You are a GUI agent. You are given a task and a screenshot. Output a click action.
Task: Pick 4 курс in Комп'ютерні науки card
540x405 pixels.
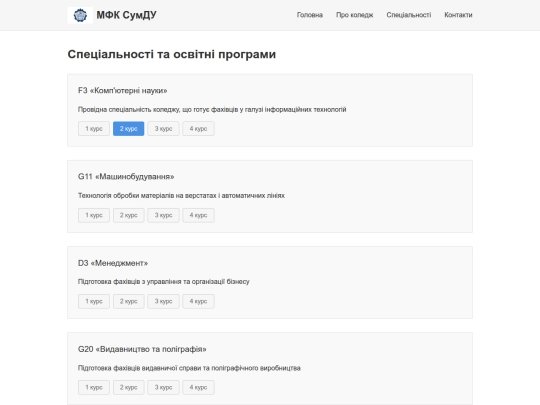coord(198,128)
